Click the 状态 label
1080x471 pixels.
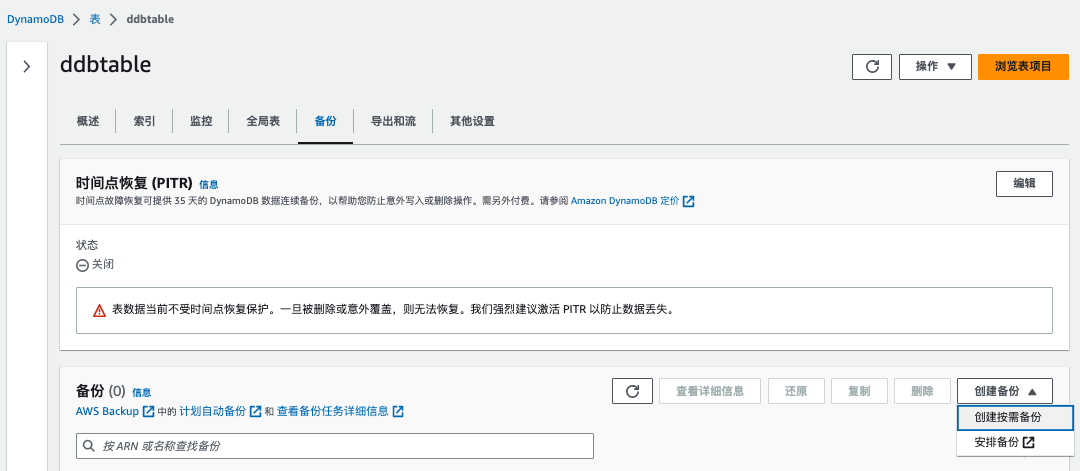click(x=87, y=245)
